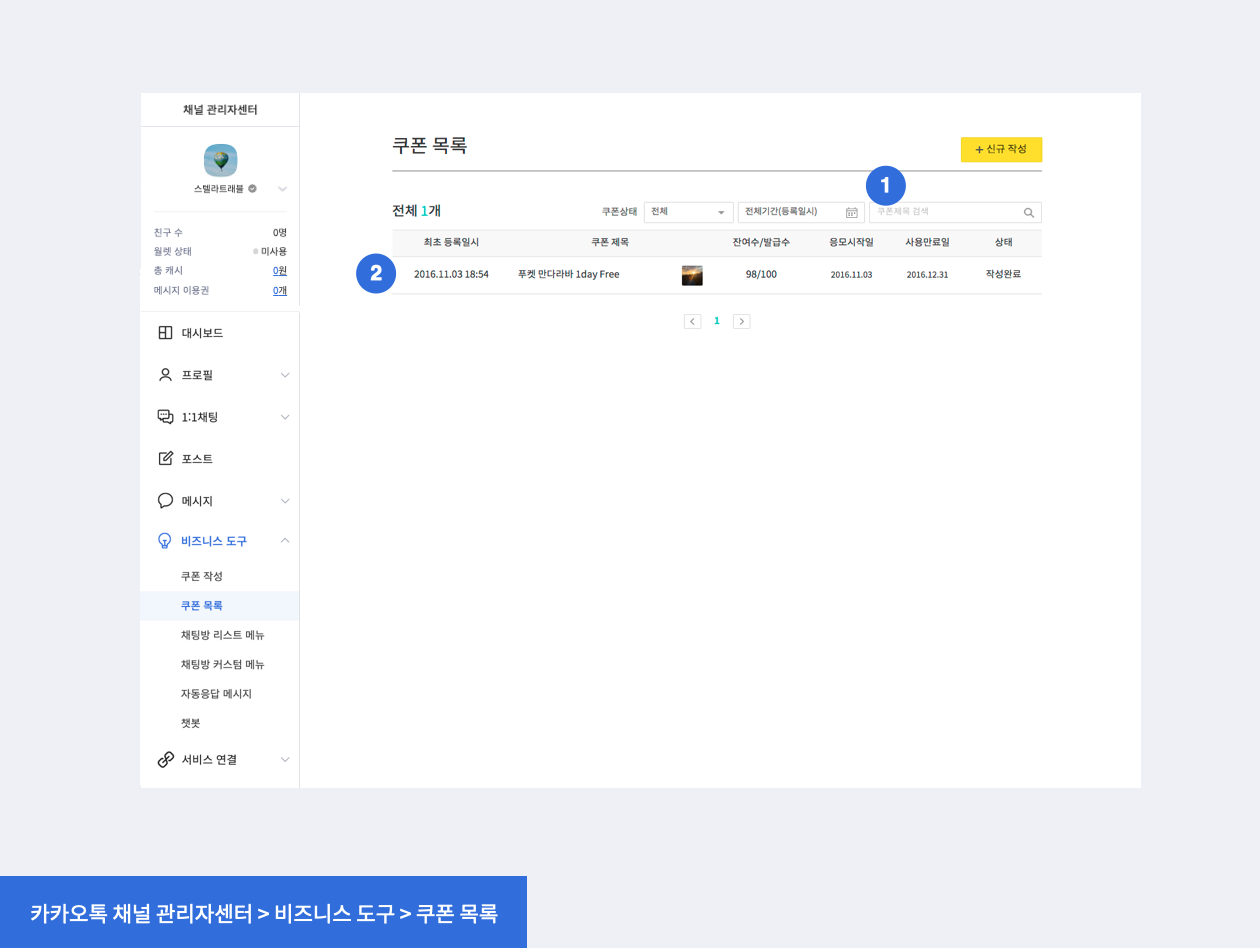Image resolution: width=1260 pixels, height=948 pixels.
Task: Click the 신규 작성 button
Action: point(1001,149)
